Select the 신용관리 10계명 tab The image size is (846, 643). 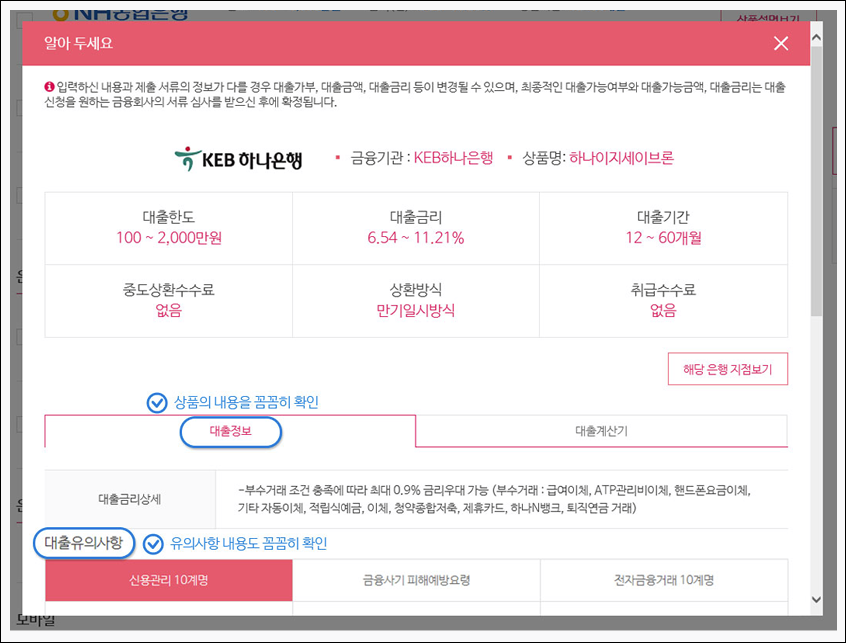click(x=169, y=580)
